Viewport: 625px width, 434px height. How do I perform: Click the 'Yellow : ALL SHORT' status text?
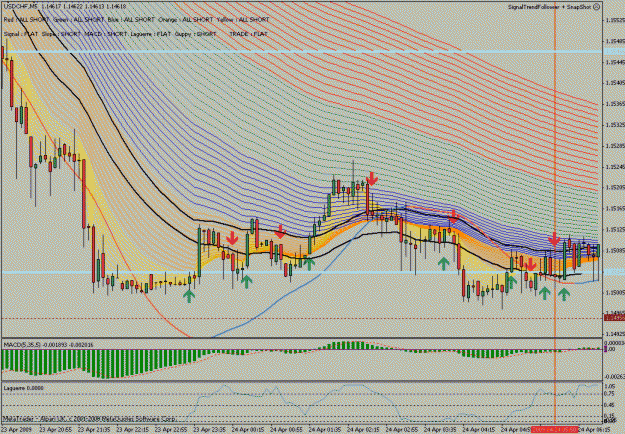click(243, 20)
